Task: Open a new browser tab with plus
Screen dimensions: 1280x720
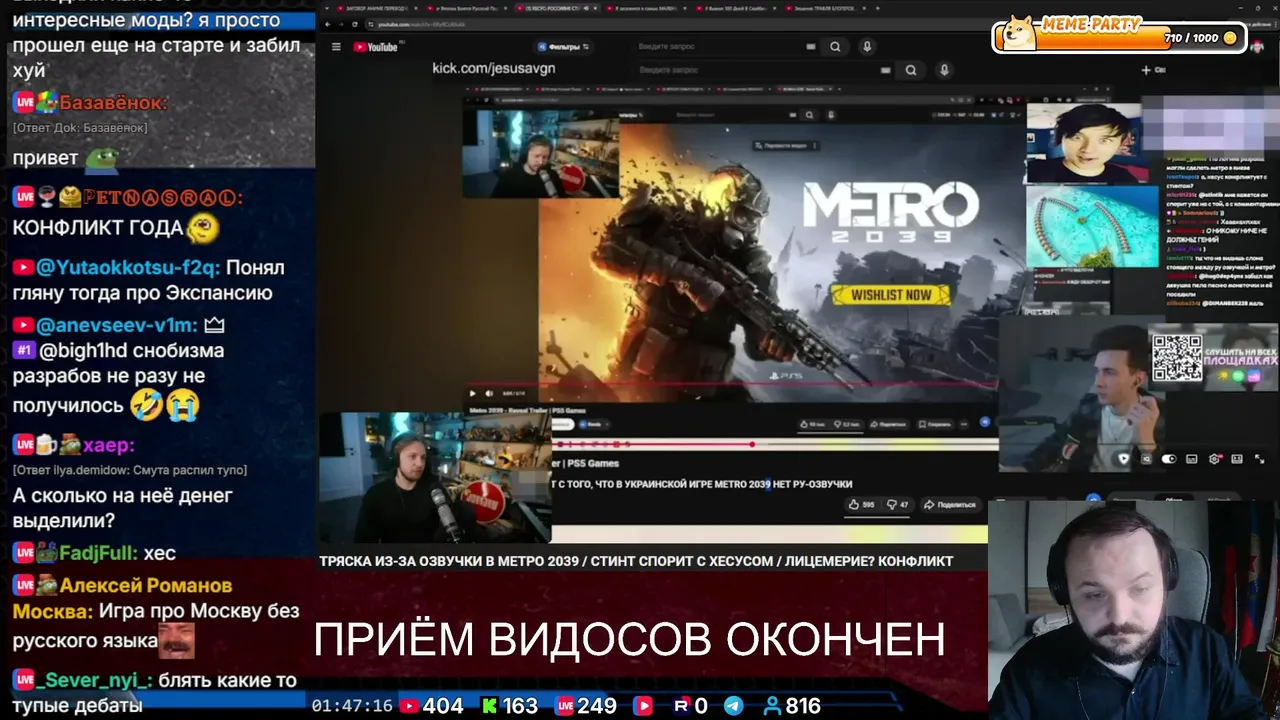Action: coord(877,8)
